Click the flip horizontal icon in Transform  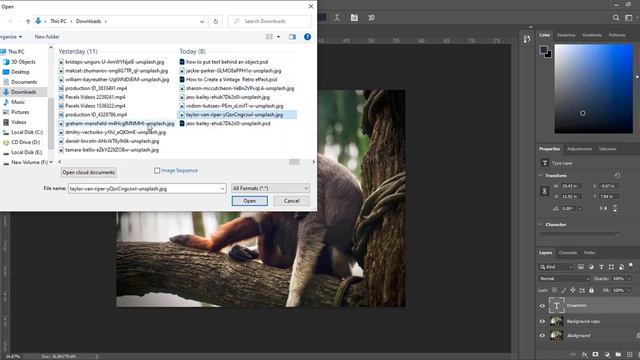pyautogui.click(x=603, y=208)
